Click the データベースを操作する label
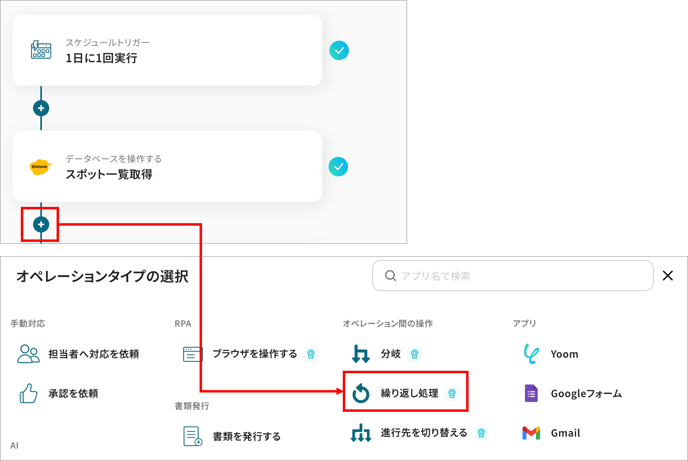688x461 pixels. 114,159
